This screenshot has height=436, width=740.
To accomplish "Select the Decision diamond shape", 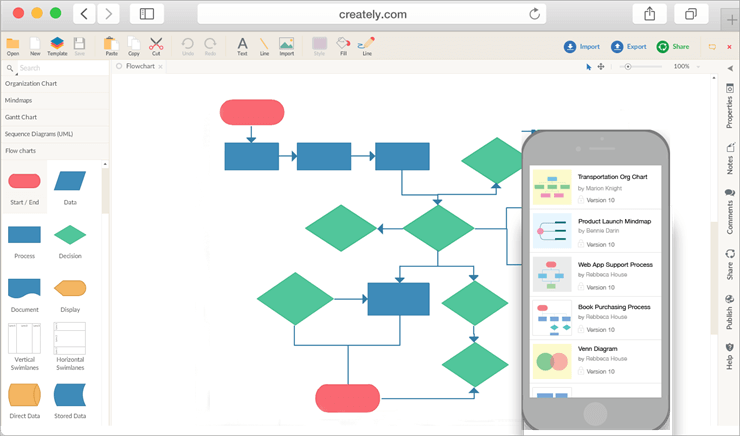I will click(70, 242).
